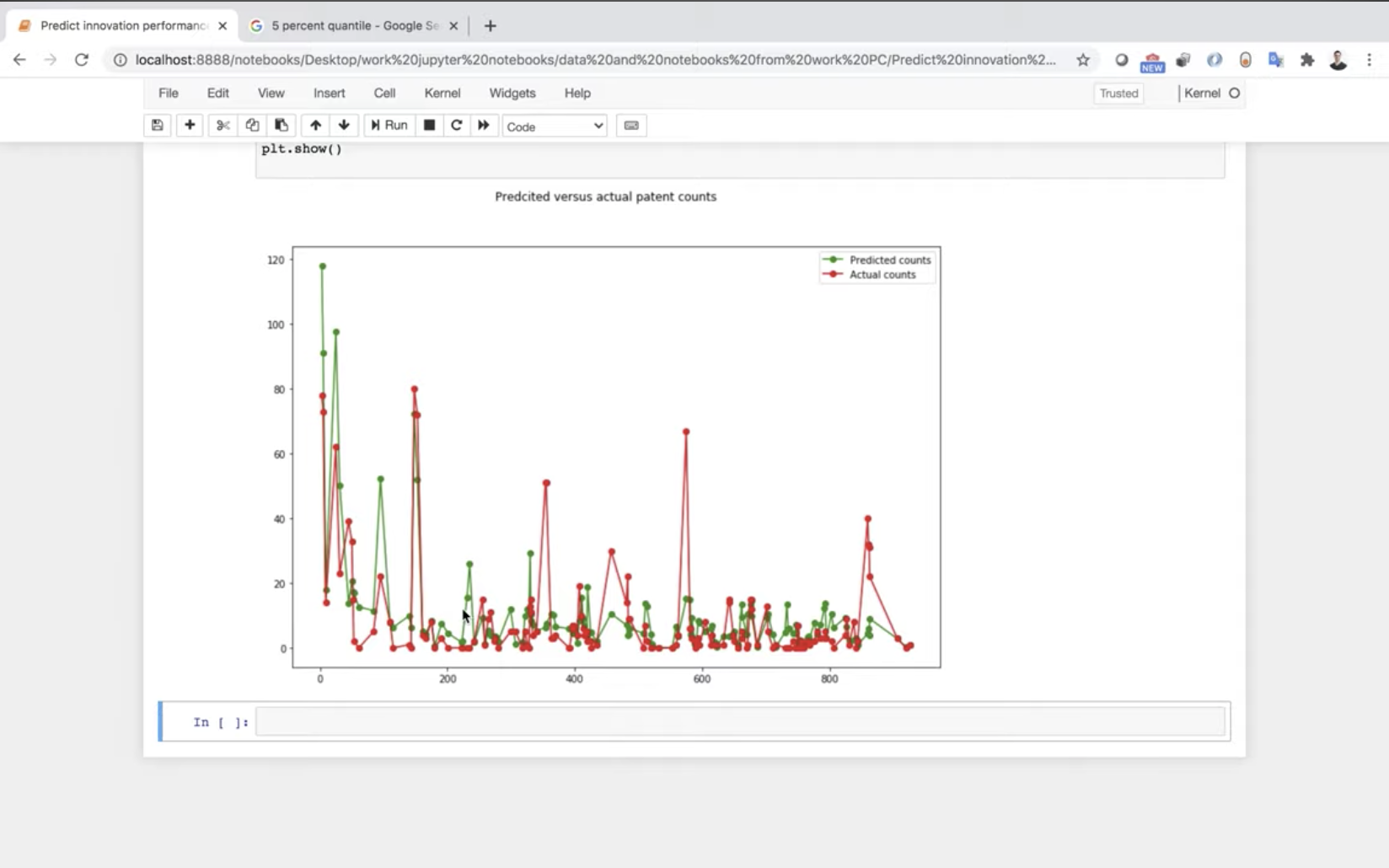Restart kernel and rerun all cells
The image size is (1389, 868).
click(484, 126)
